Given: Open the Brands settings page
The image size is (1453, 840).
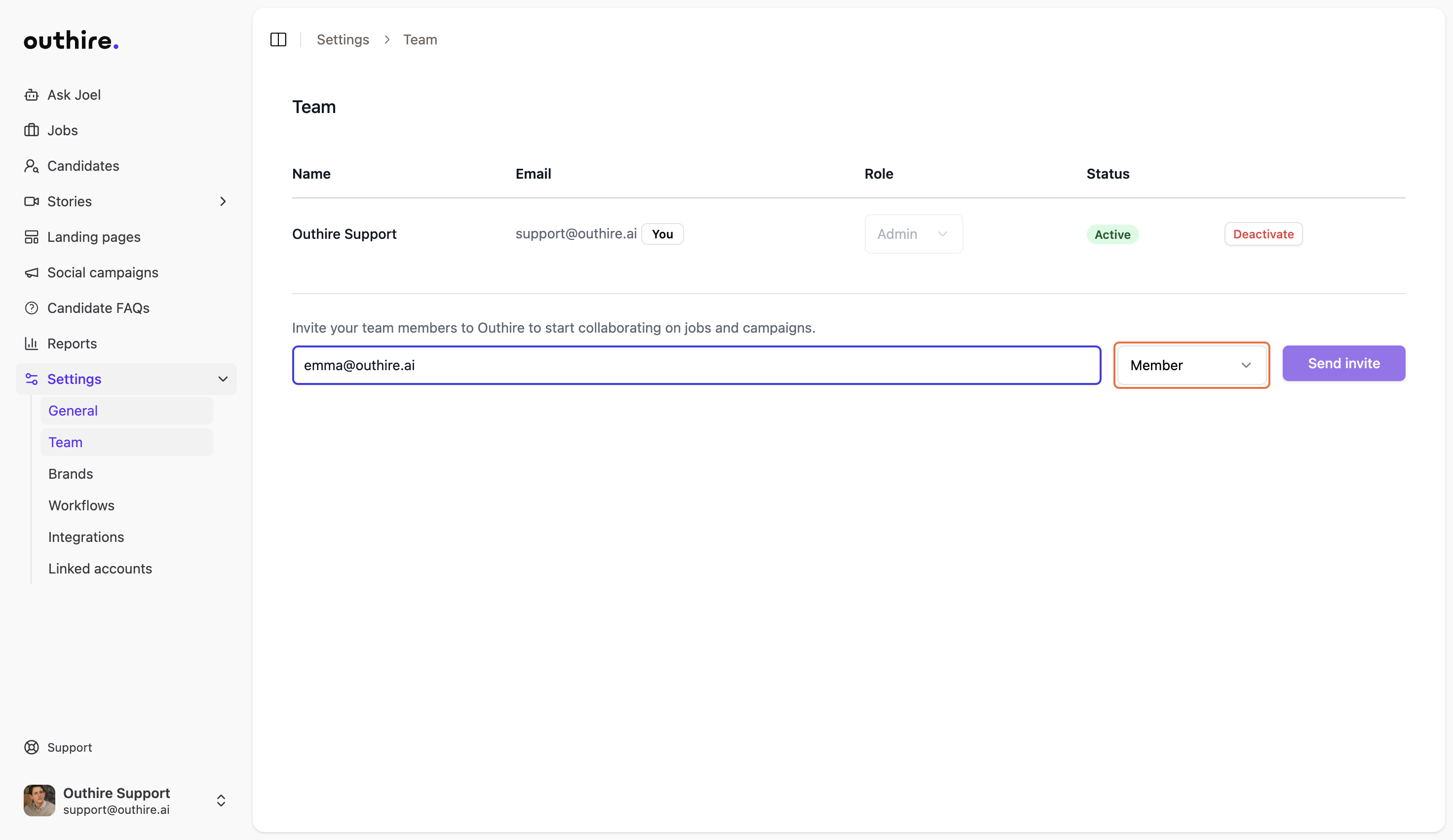Looking at the screenshot, I should pos(71,474).
